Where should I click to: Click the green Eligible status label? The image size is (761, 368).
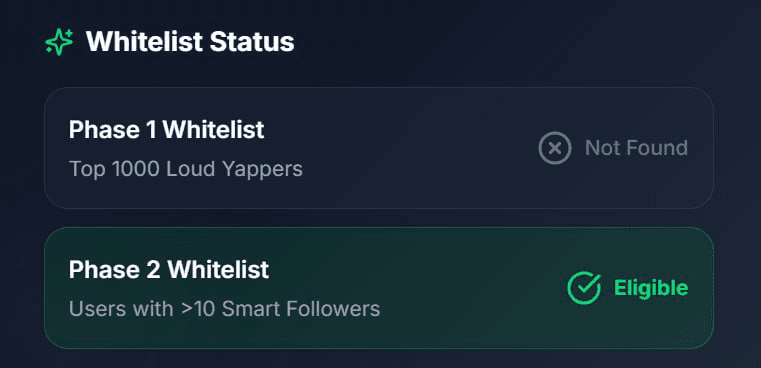tap(651, 288)
